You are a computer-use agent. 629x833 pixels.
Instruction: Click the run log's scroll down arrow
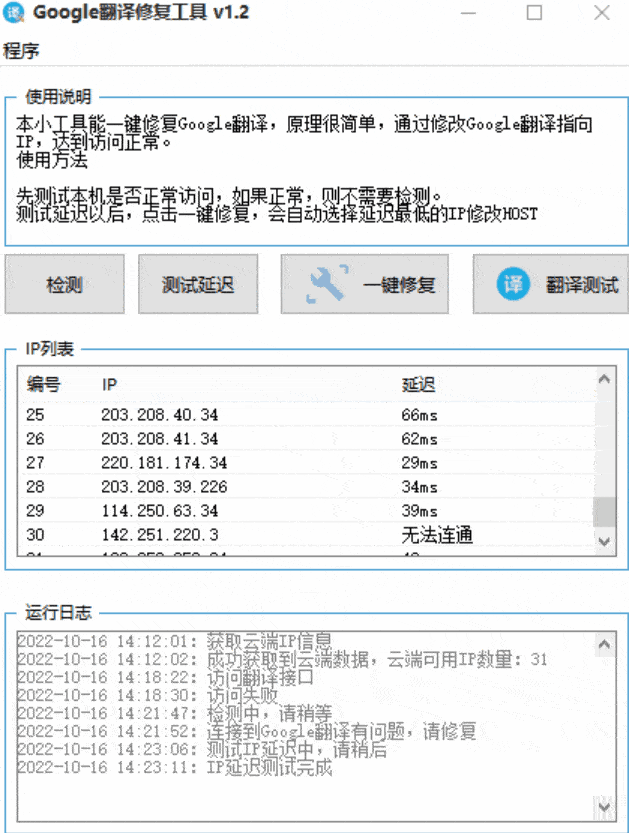pyautogui.click(x=604, y=806)
